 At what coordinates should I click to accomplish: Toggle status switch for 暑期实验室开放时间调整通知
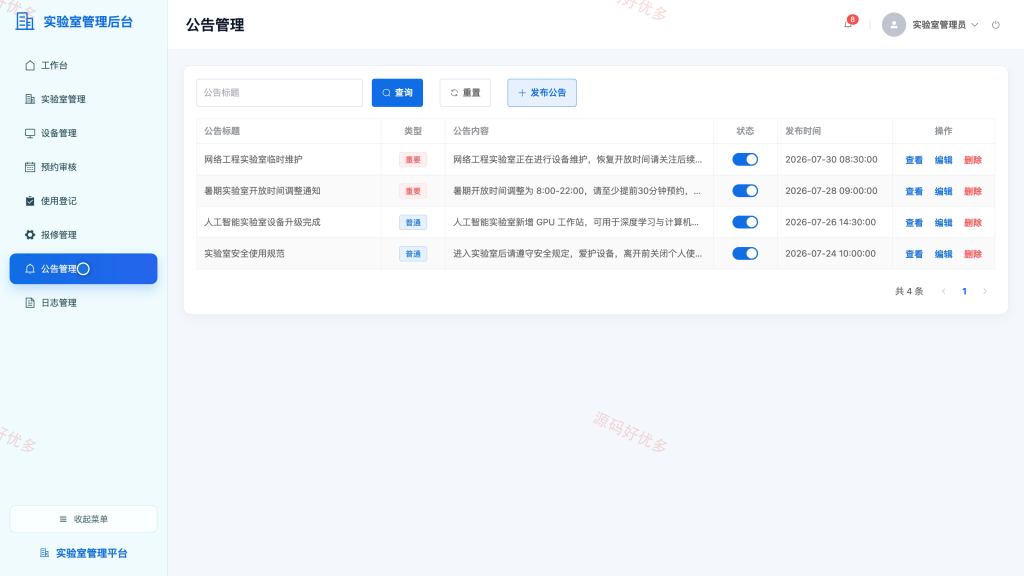[x=745, y=191]
